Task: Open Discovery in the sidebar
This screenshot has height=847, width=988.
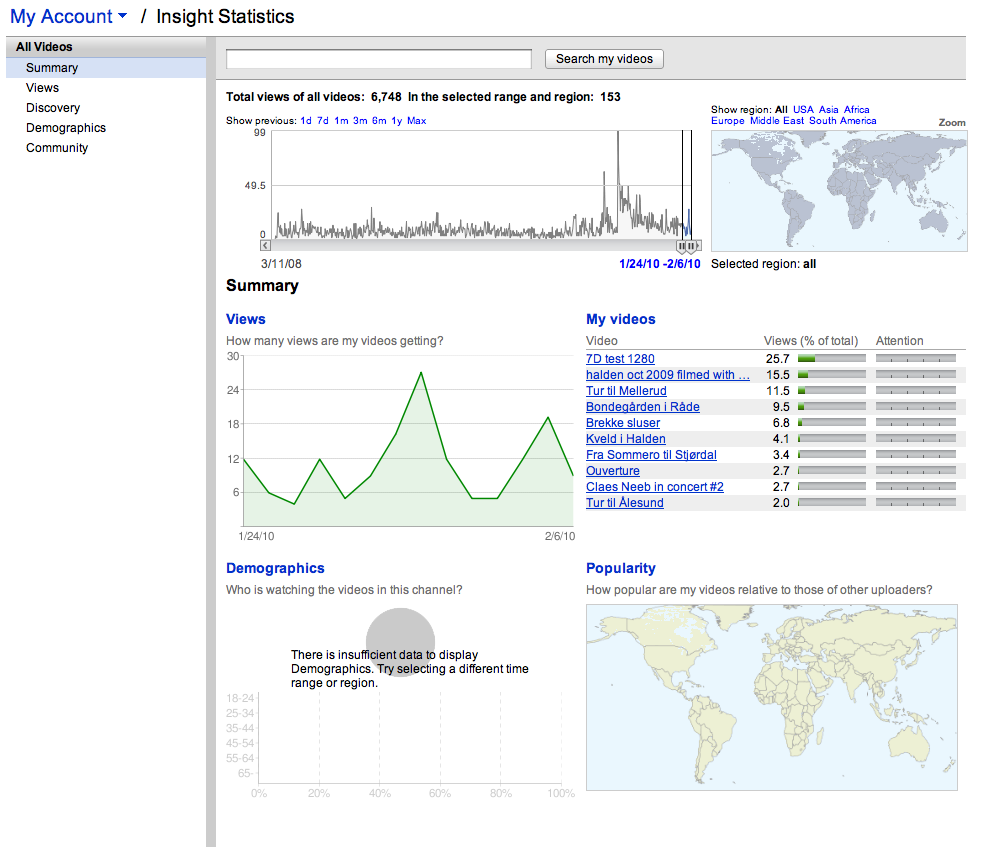Action: (53, 108)
